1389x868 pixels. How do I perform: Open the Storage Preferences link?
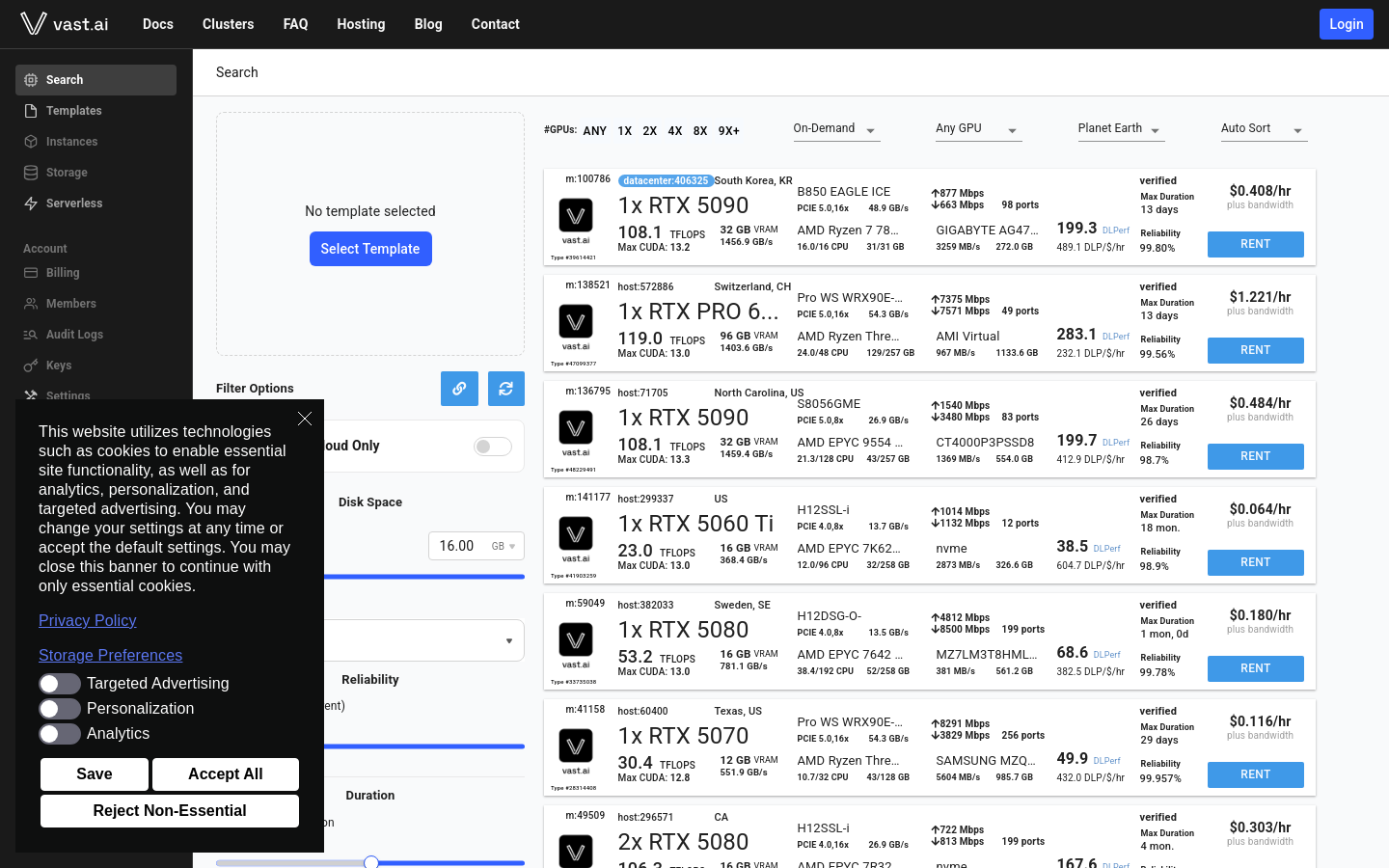tap(111, 656)
